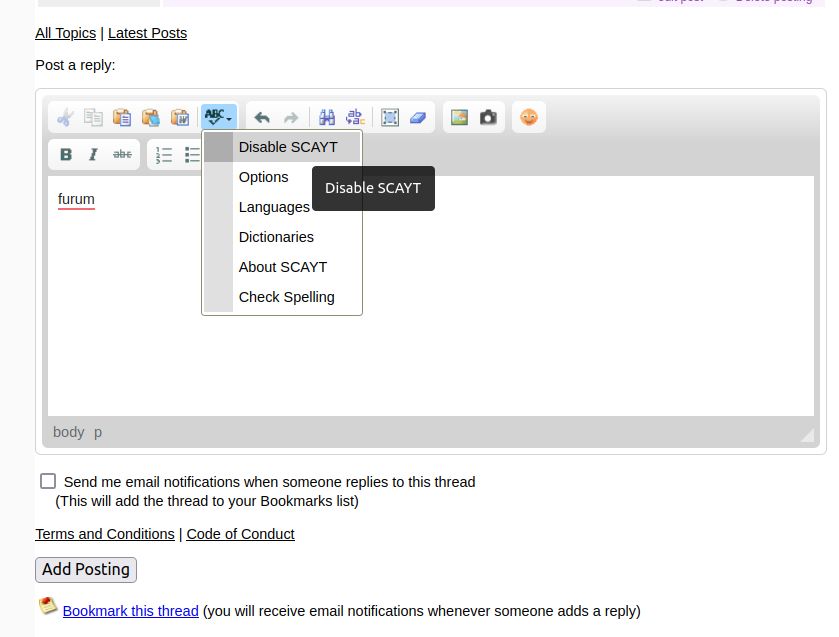Open the All Topics link
839x637 pixels.
(66, 33)
